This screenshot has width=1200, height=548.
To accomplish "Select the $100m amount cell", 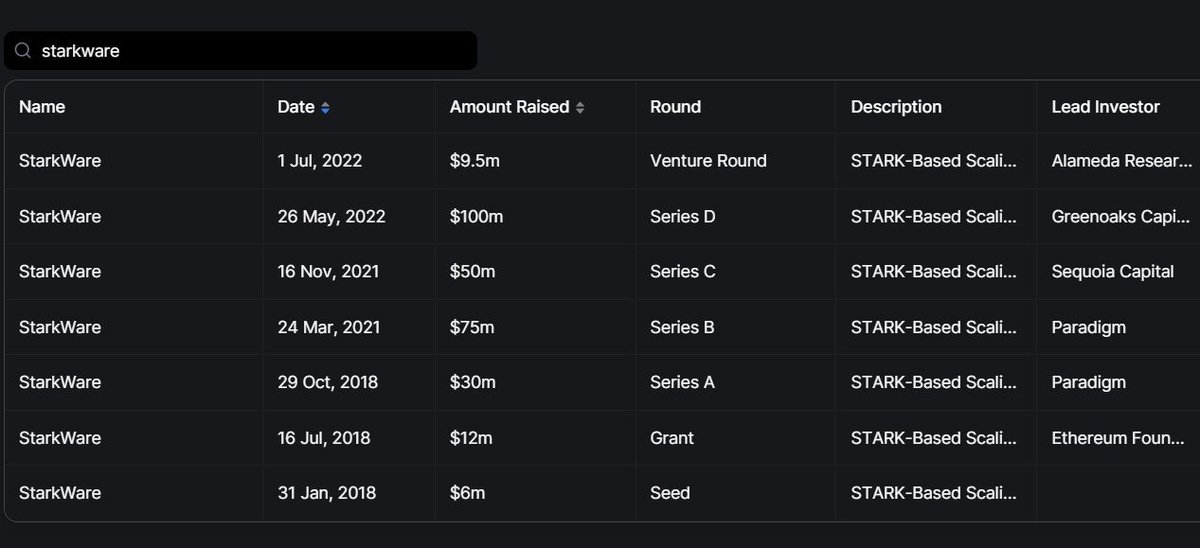I will [477, 216].
